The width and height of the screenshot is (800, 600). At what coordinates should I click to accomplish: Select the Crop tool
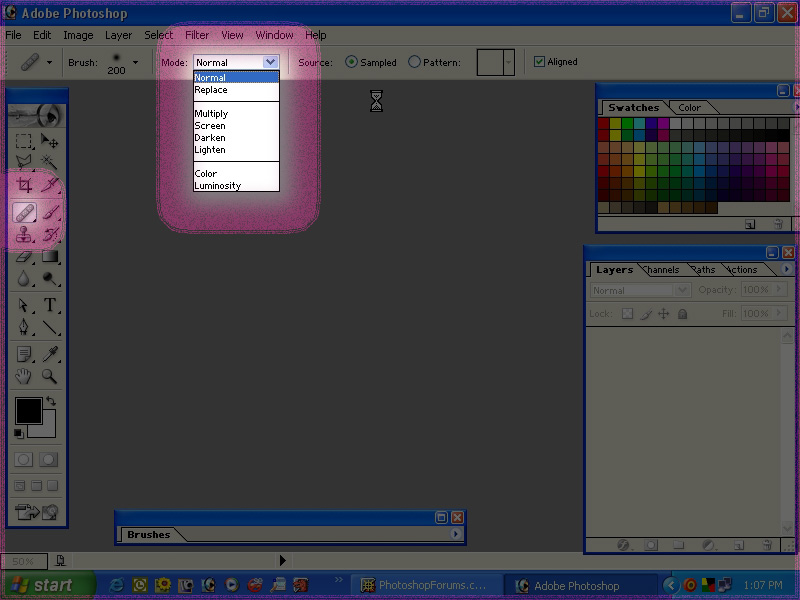click(24, 186)
